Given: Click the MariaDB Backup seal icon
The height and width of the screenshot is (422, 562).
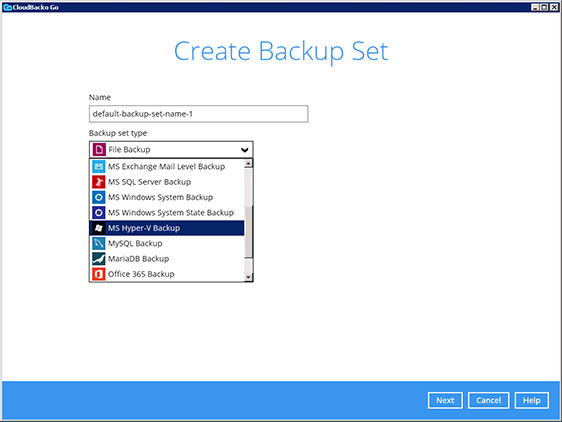Looking at the screenshot, I should tap(99, 259).
